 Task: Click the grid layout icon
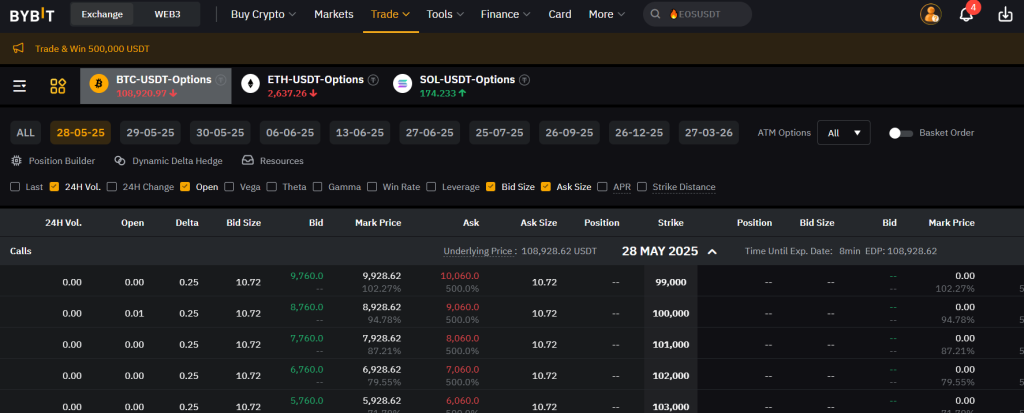pos(58,86)
